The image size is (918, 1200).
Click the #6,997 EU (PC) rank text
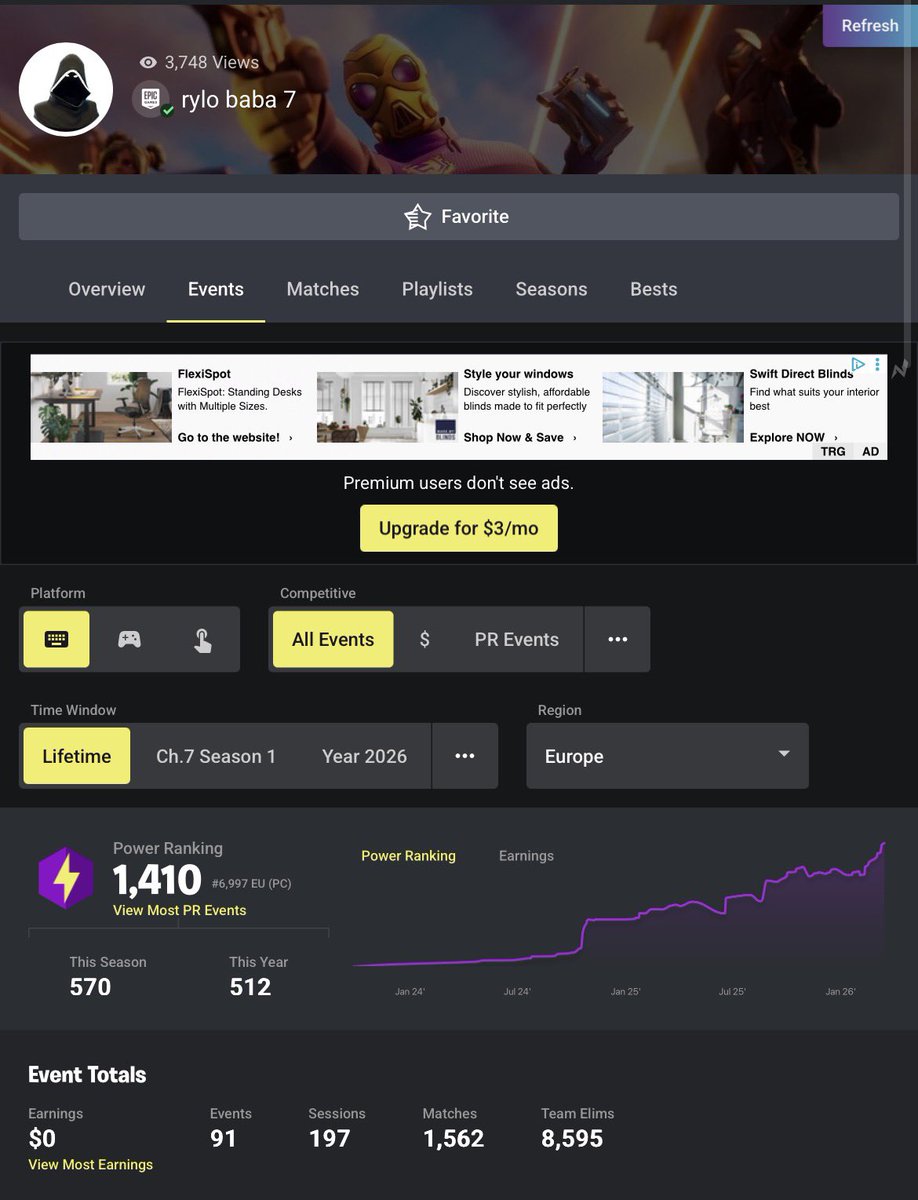252,884
